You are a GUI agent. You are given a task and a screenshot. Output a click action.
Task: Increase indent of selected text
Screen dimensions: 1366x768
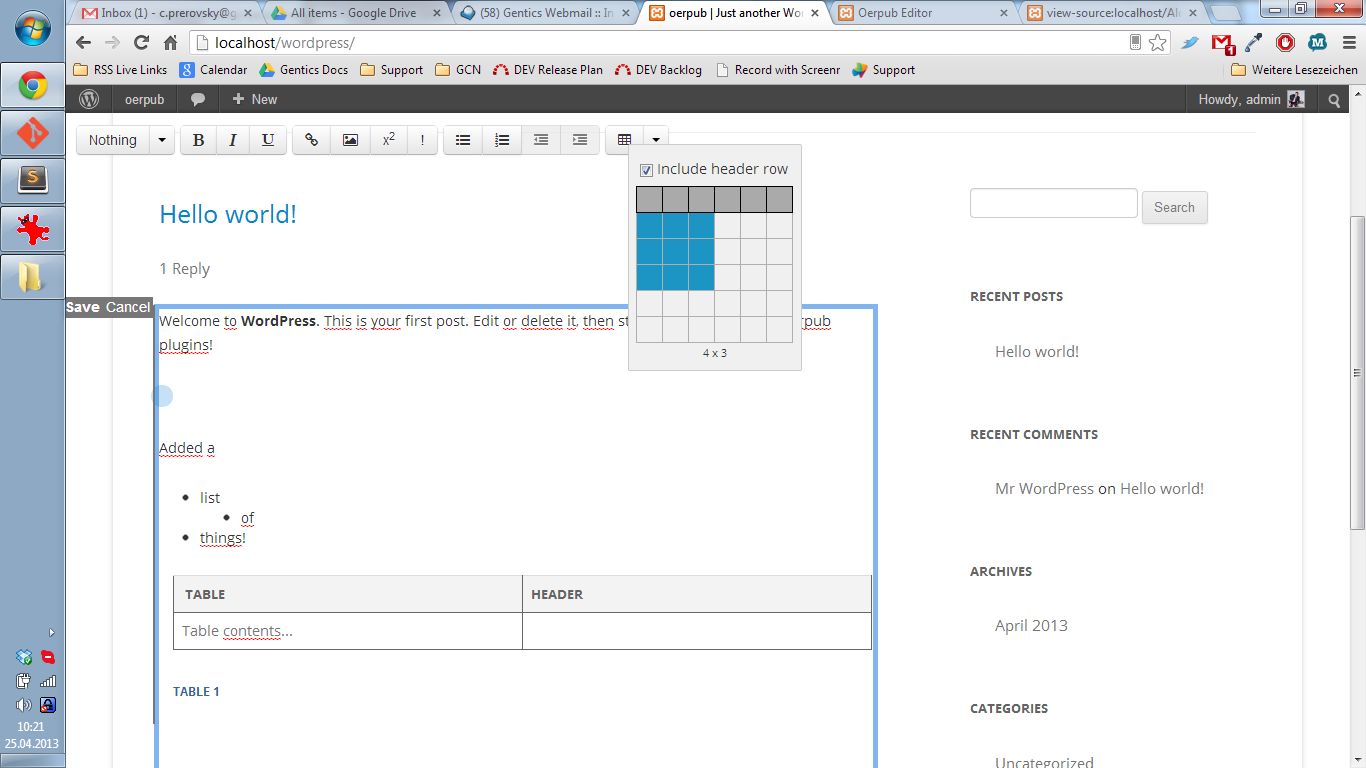[x=580, y=140]
